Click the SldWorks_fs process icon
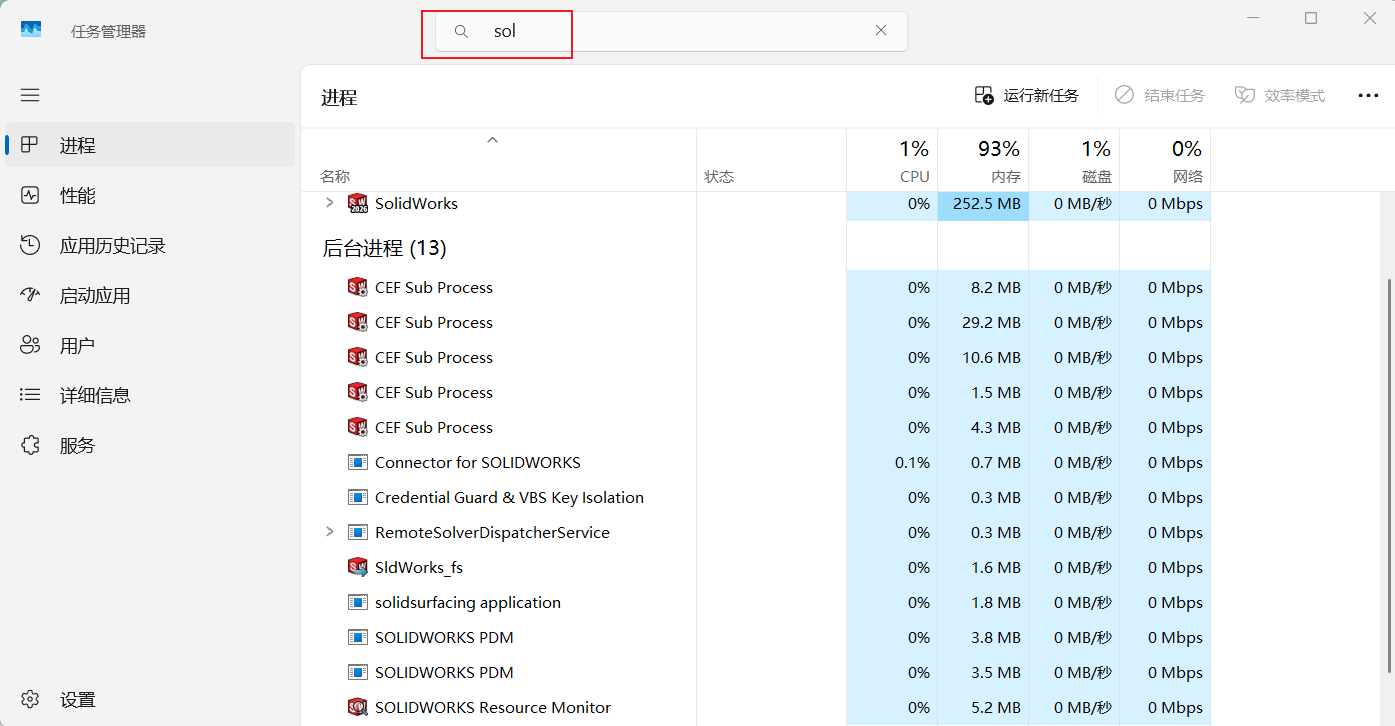Screen dimensions: 1395x726 [x=357, y=567]
